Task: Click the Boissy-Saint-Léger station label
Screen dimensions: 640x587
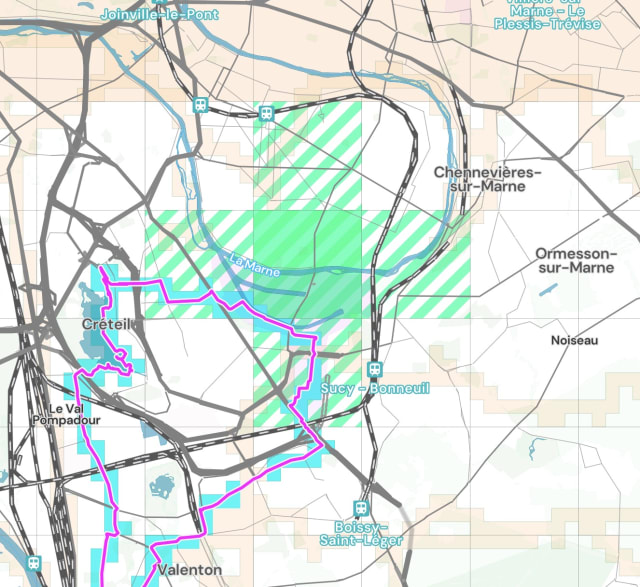Action: pyautogui.click(x=361, y=534)
